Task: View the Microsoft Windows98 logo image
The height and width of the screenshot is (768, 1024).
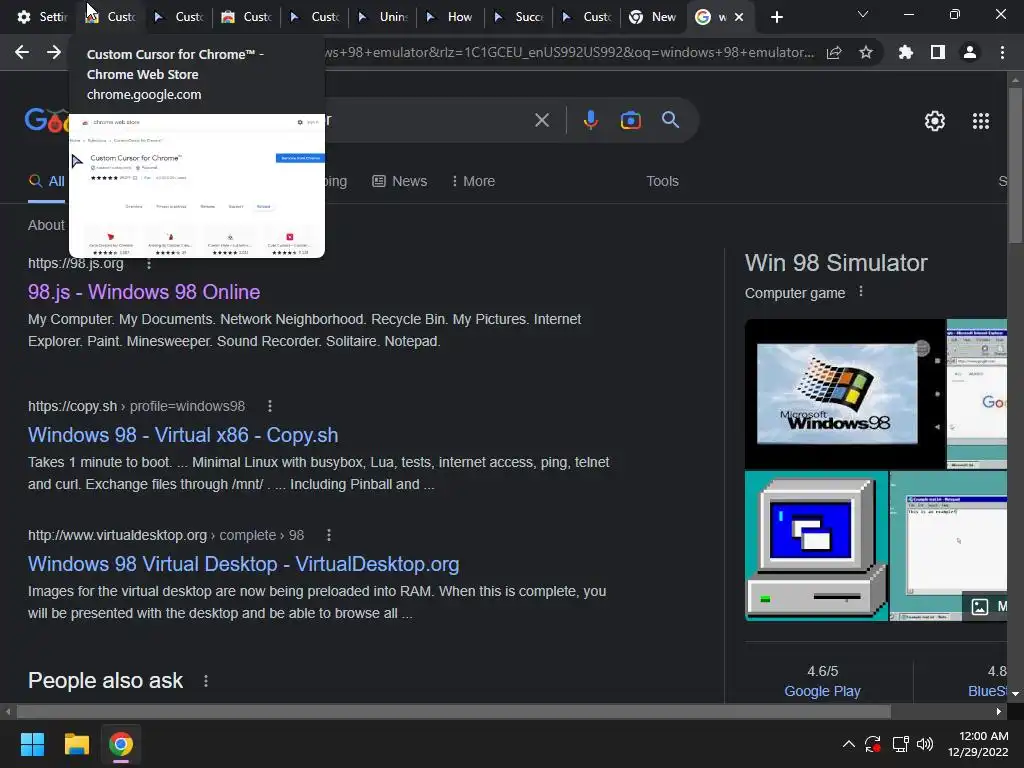Action: pos(845,394)
